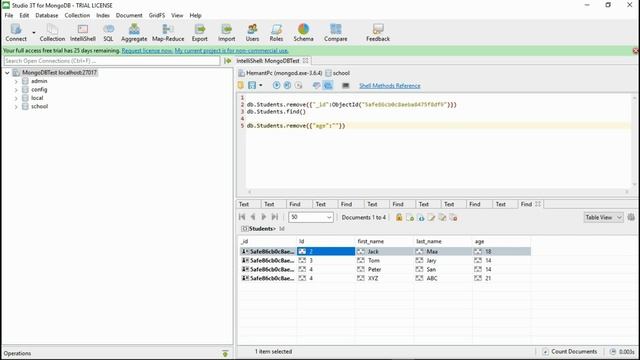
Task: Open the Connect dropdown arrow
Action: point(34,33)
